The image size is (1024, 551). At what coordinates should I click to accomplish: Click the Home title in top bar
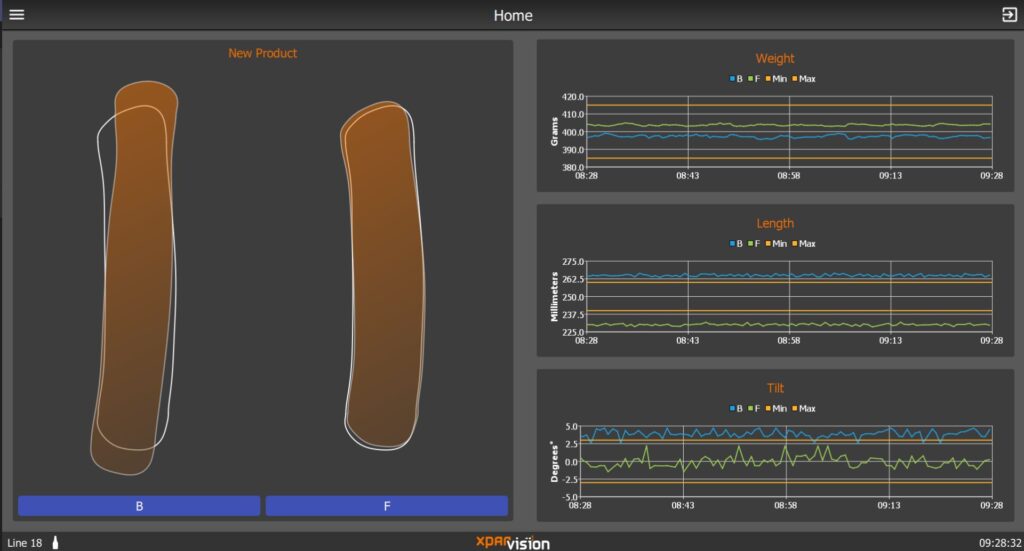point(512,15)
